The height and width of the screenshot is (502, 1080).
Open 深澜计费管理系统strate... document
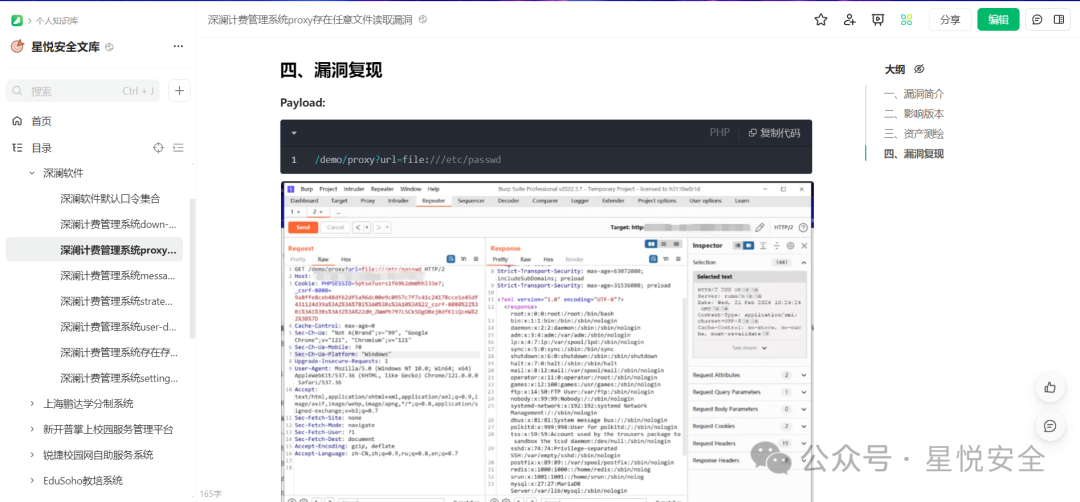(118, 301)
